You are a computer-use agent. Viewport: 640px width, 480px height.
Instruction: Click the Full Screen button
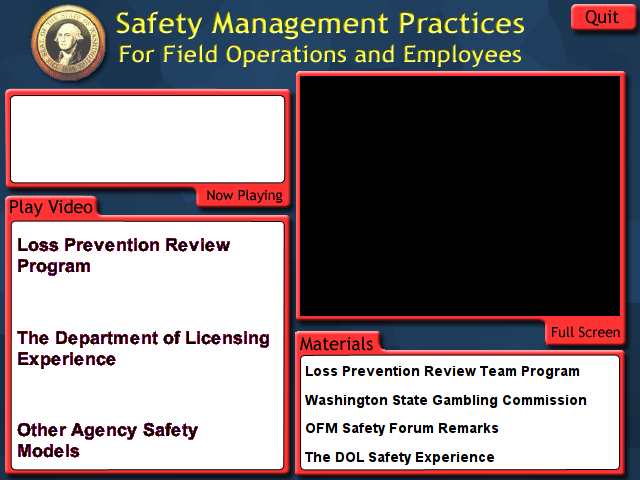click(x=585, y=333)
